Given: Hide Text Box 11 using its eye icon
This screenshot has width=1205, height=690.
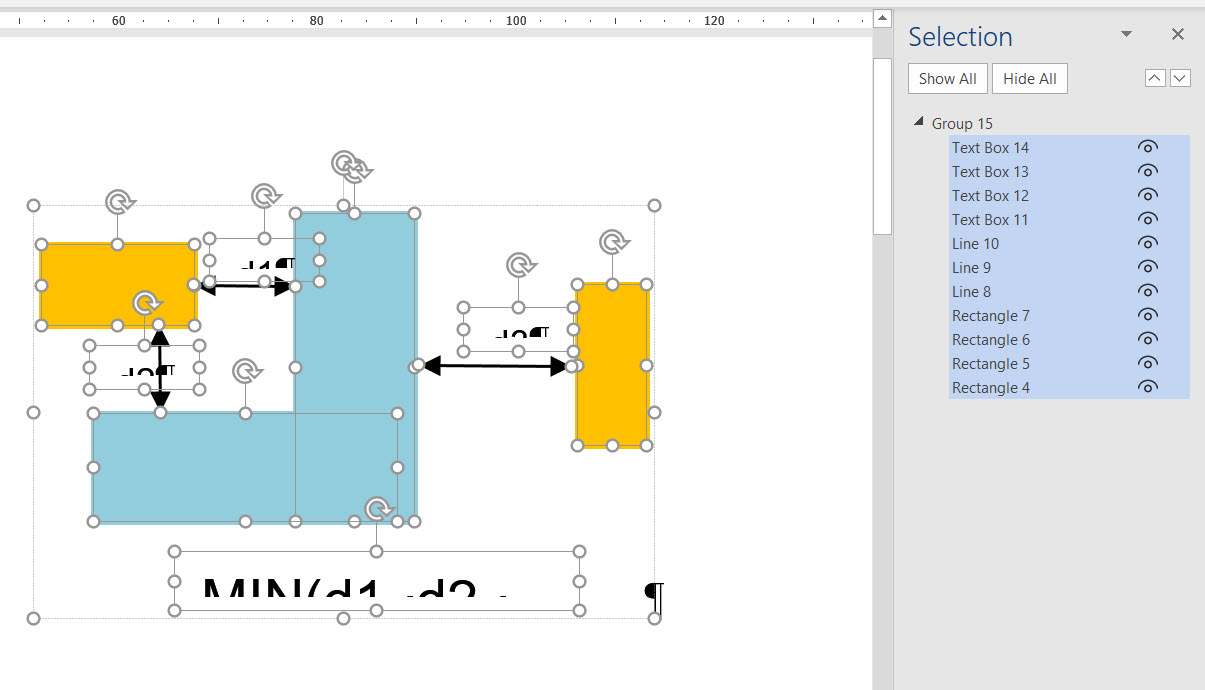Looking at the screenshot, I should [1148, 220].
